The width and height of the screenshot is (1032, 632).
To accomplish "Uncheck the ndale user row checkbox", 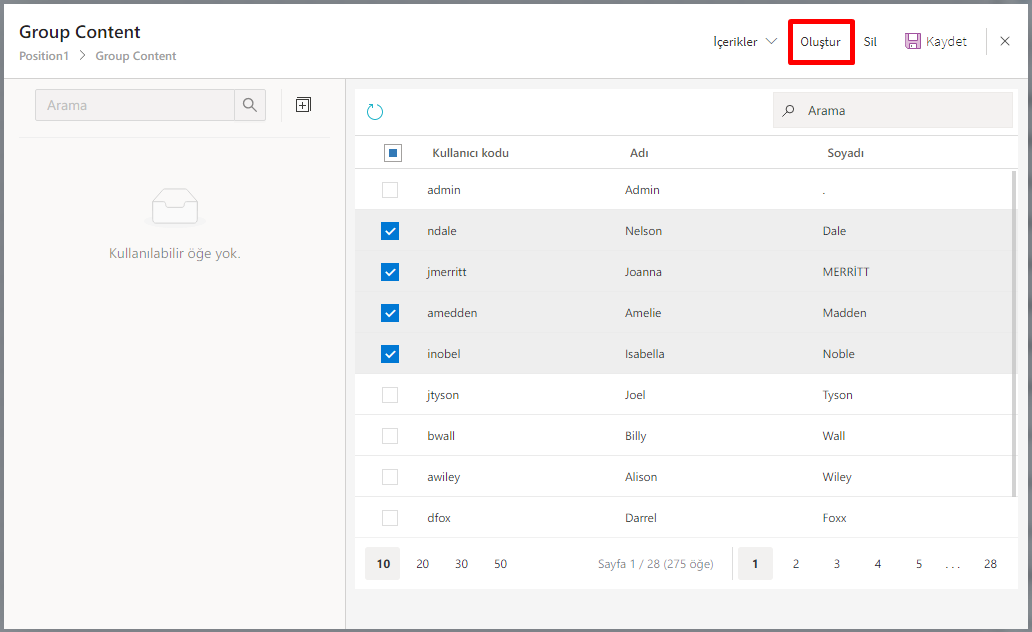I will coord(390,231).
